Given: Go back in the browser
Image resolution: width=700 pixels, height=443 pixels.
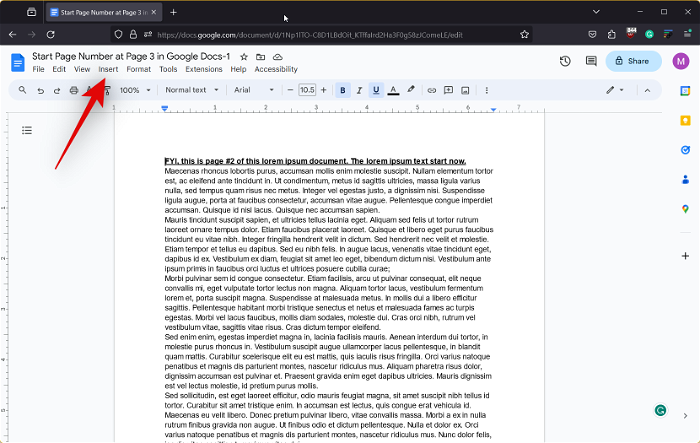Looking at the screenshot, I should (12, 34).
